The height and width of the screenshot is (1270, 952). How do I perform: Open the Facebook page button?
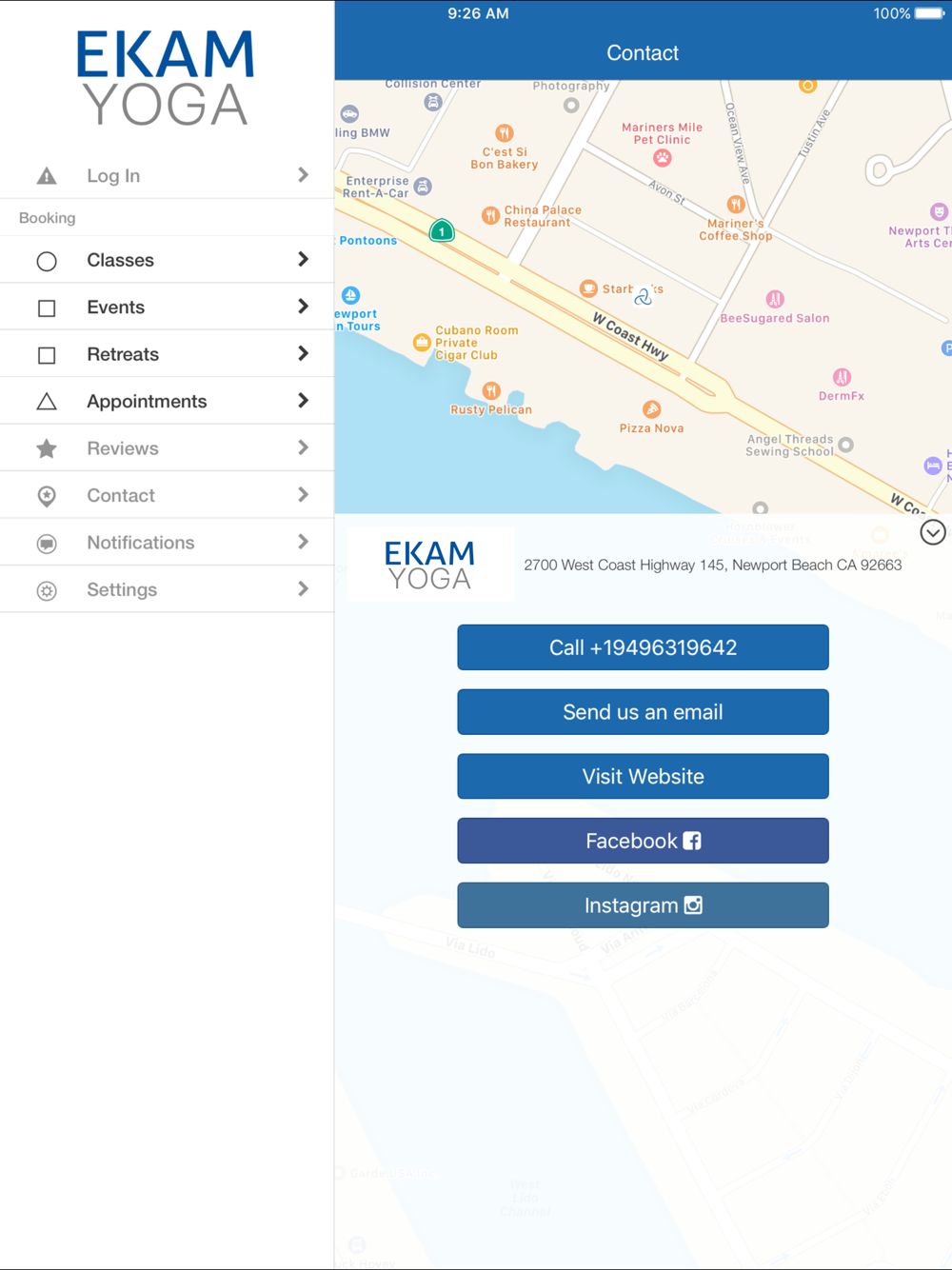(643, 841)
